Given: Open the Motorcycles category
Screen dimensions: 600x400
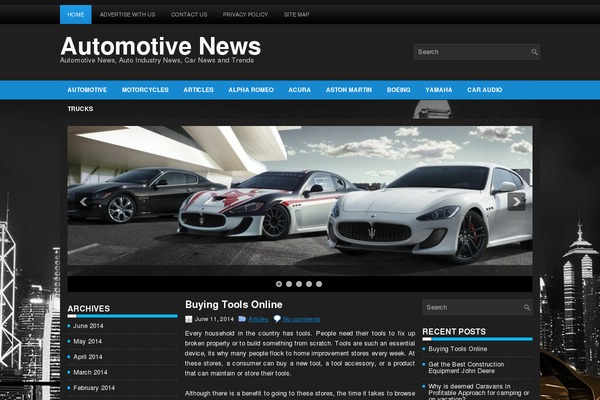Looking at the screenshot, I should (145, 90).
